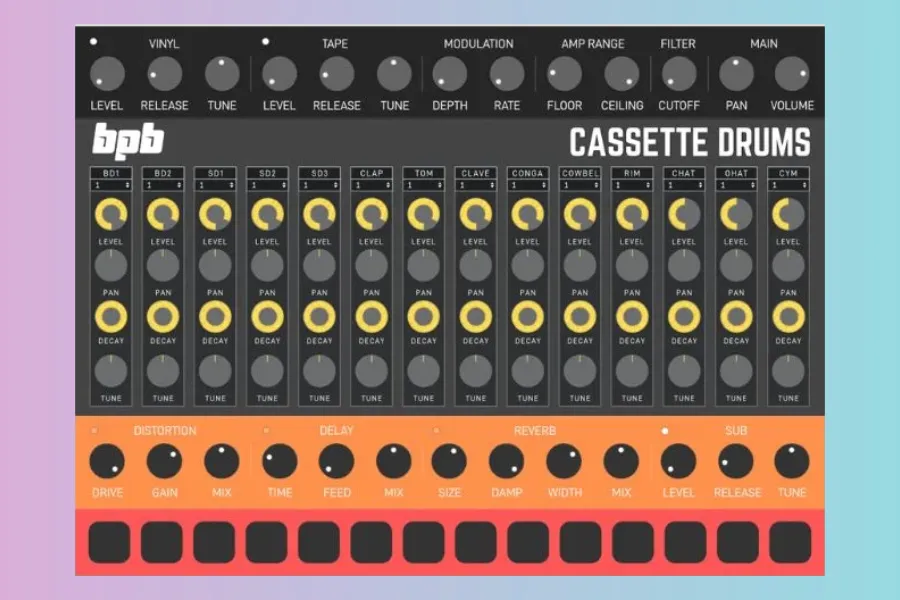Image resolution: width=900 pixels, height=600 pixels.
Task: Click the RIM channel Pan knob
Action: (632, 266)
